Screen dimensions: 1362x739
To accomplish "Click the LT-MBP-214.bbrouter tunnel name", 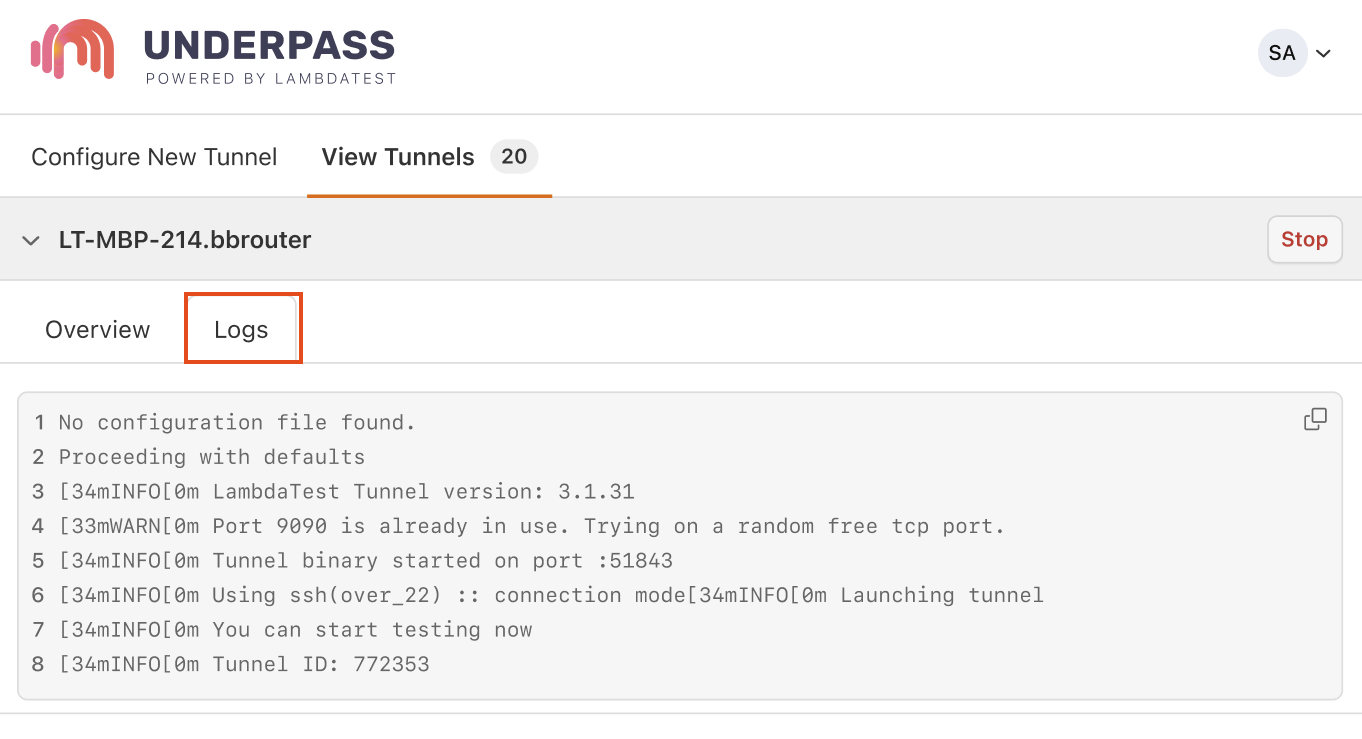I will pyautogui.click(x=185, y=240).
